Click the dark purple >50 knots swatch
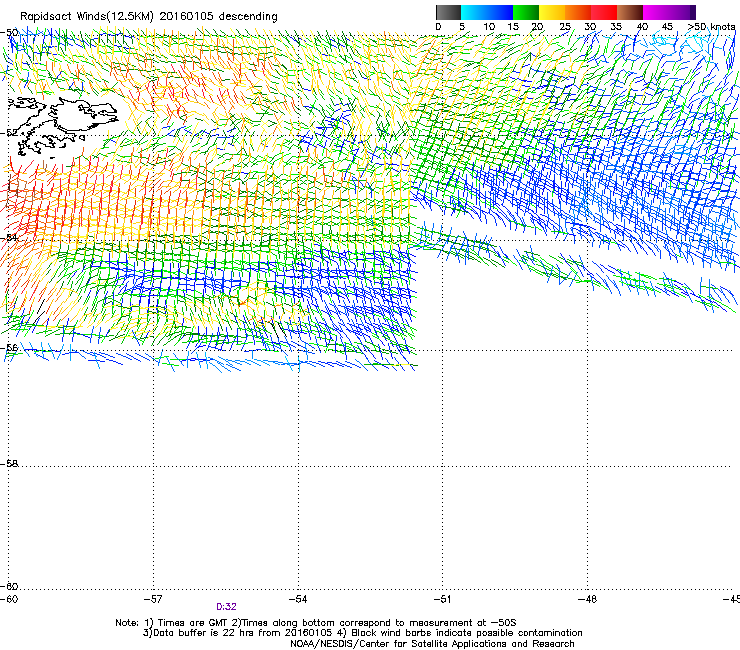 coord(693,12)
